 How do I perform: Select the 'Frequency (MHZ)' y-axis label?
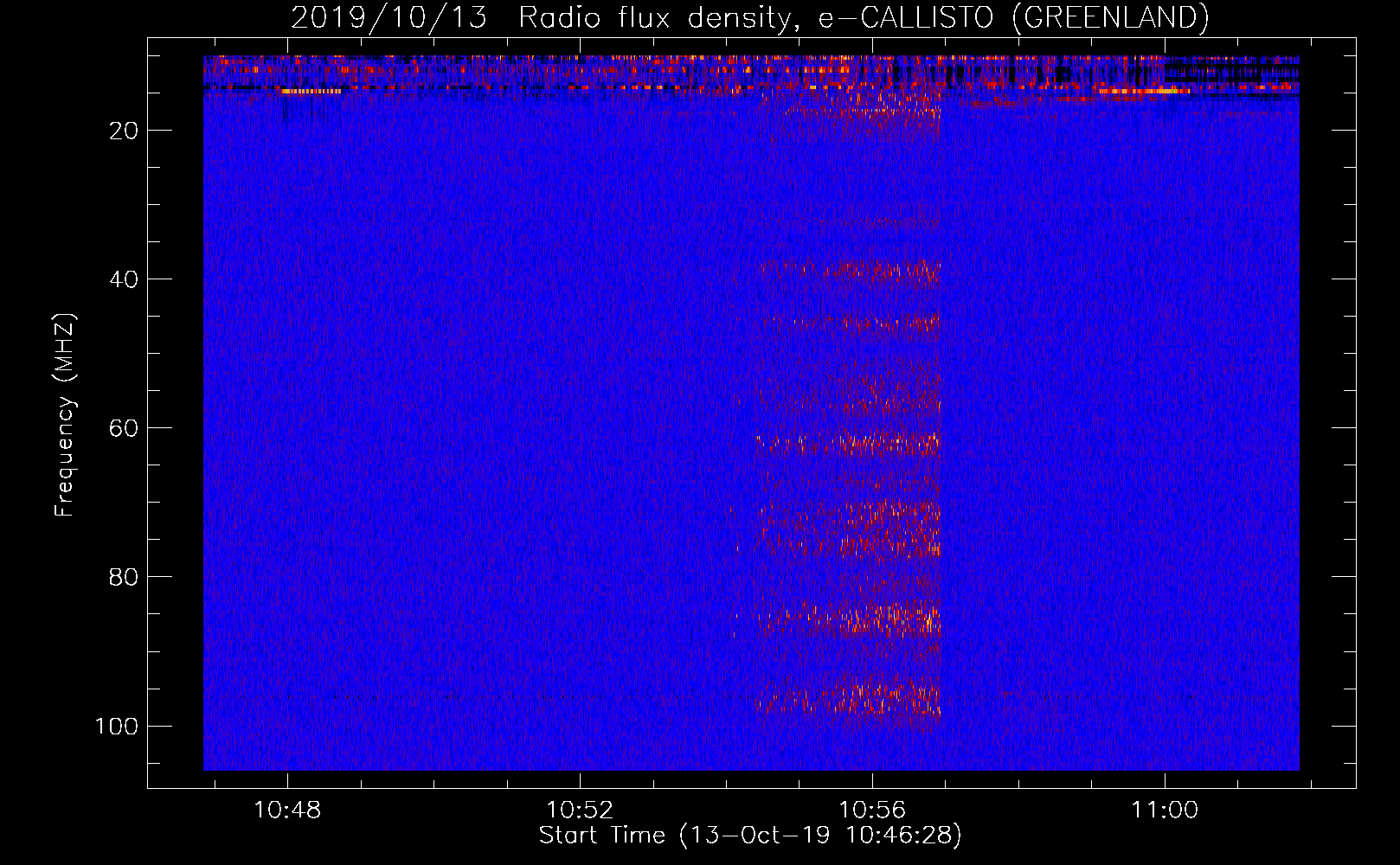tap(65, 415)
